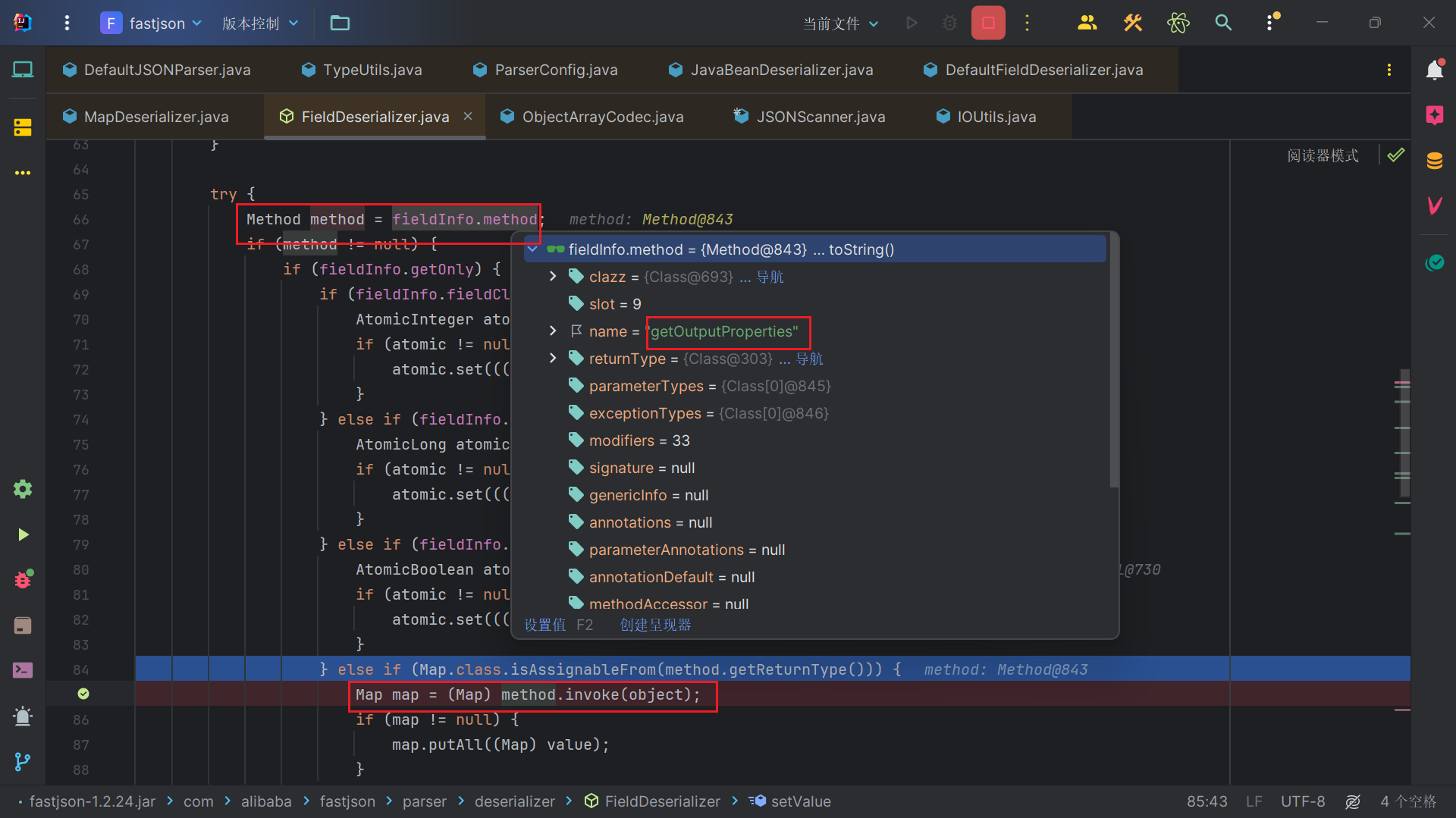The width and height of the screenshot is (1456, 818).
Task: Open UTF-8 encoding status widget
Action: pyautogui.click(x=1303, y=801)
